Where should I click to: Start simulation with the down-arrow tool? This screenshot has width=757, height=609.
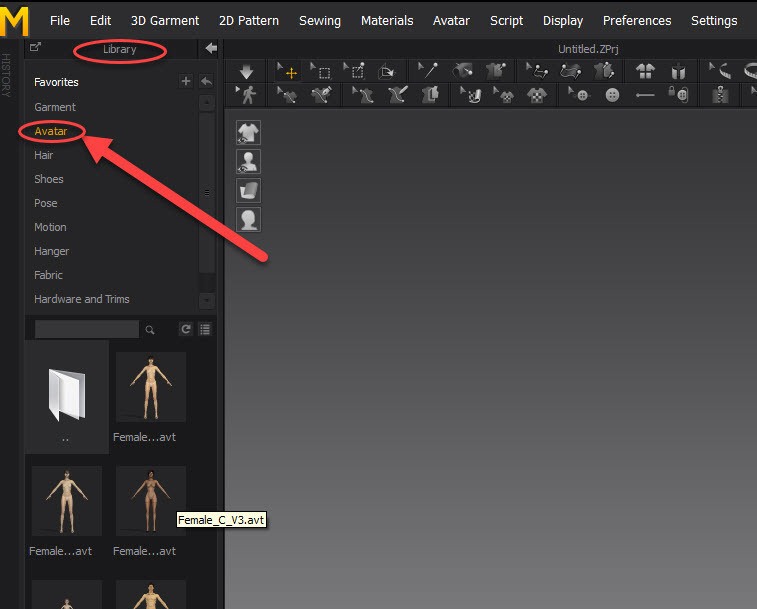pos(246,72)
